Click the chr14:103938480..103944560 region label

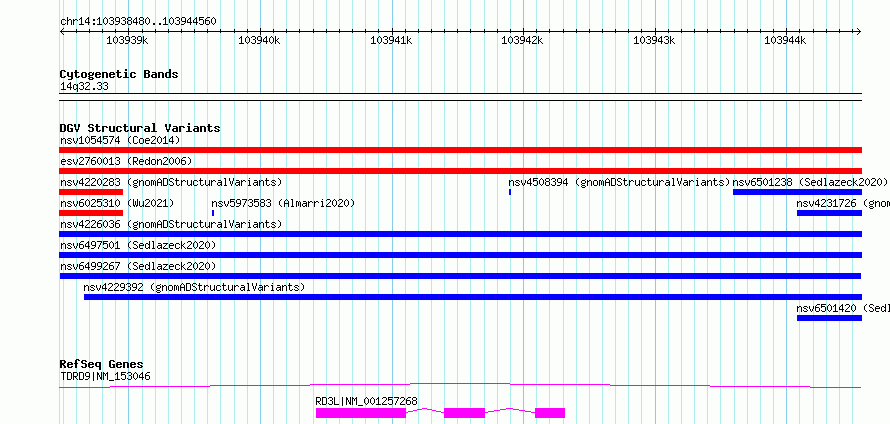[138, 22]
